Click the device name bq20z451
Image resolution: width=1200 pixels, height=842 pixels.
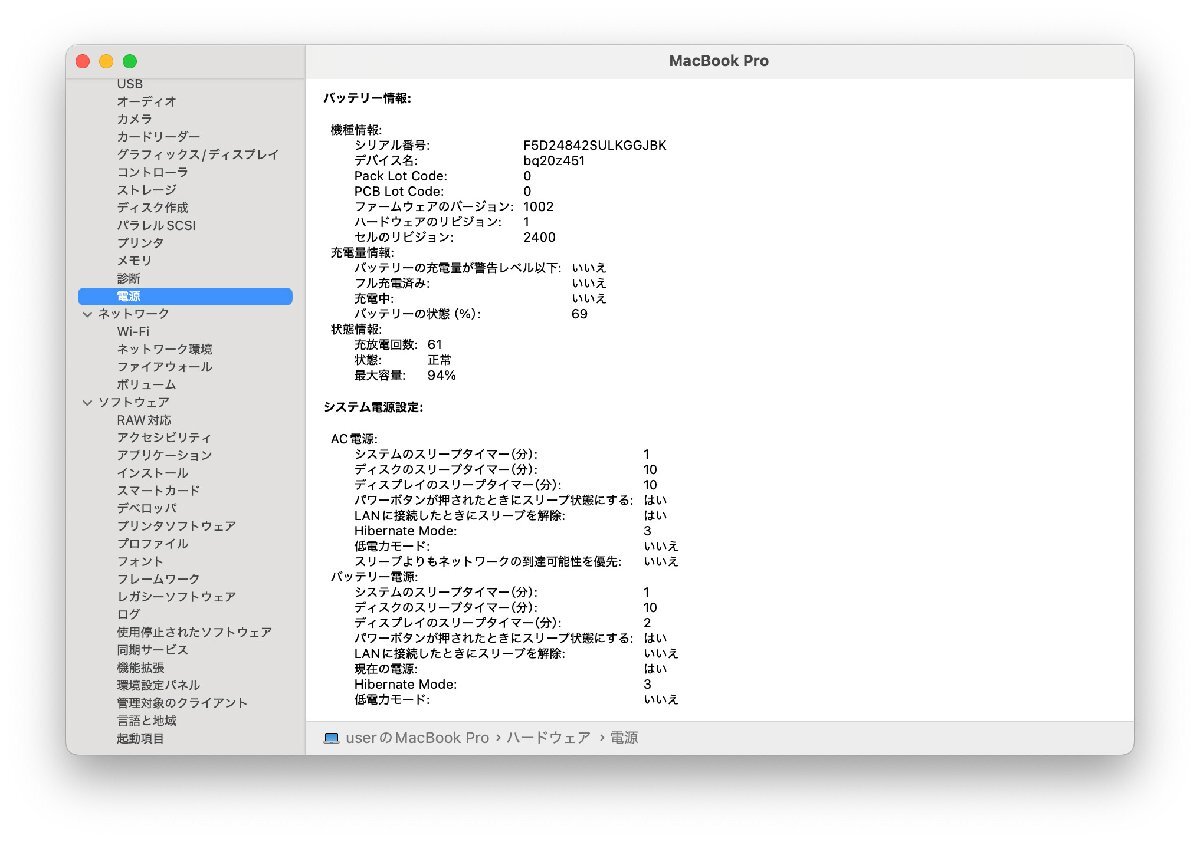(x=554, y=160)
